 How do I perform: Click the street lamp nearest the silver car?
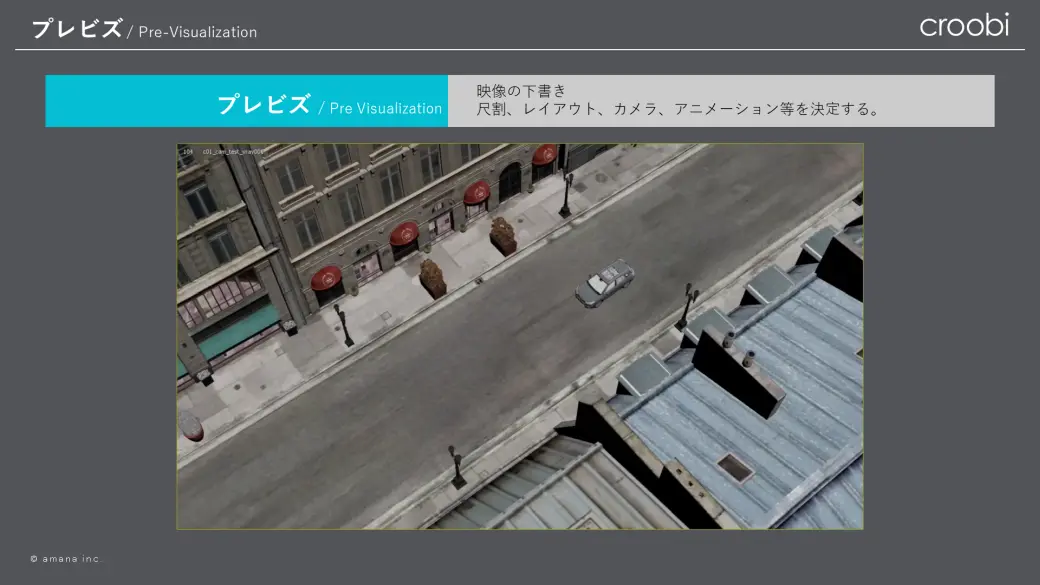[x=687, y=306]
